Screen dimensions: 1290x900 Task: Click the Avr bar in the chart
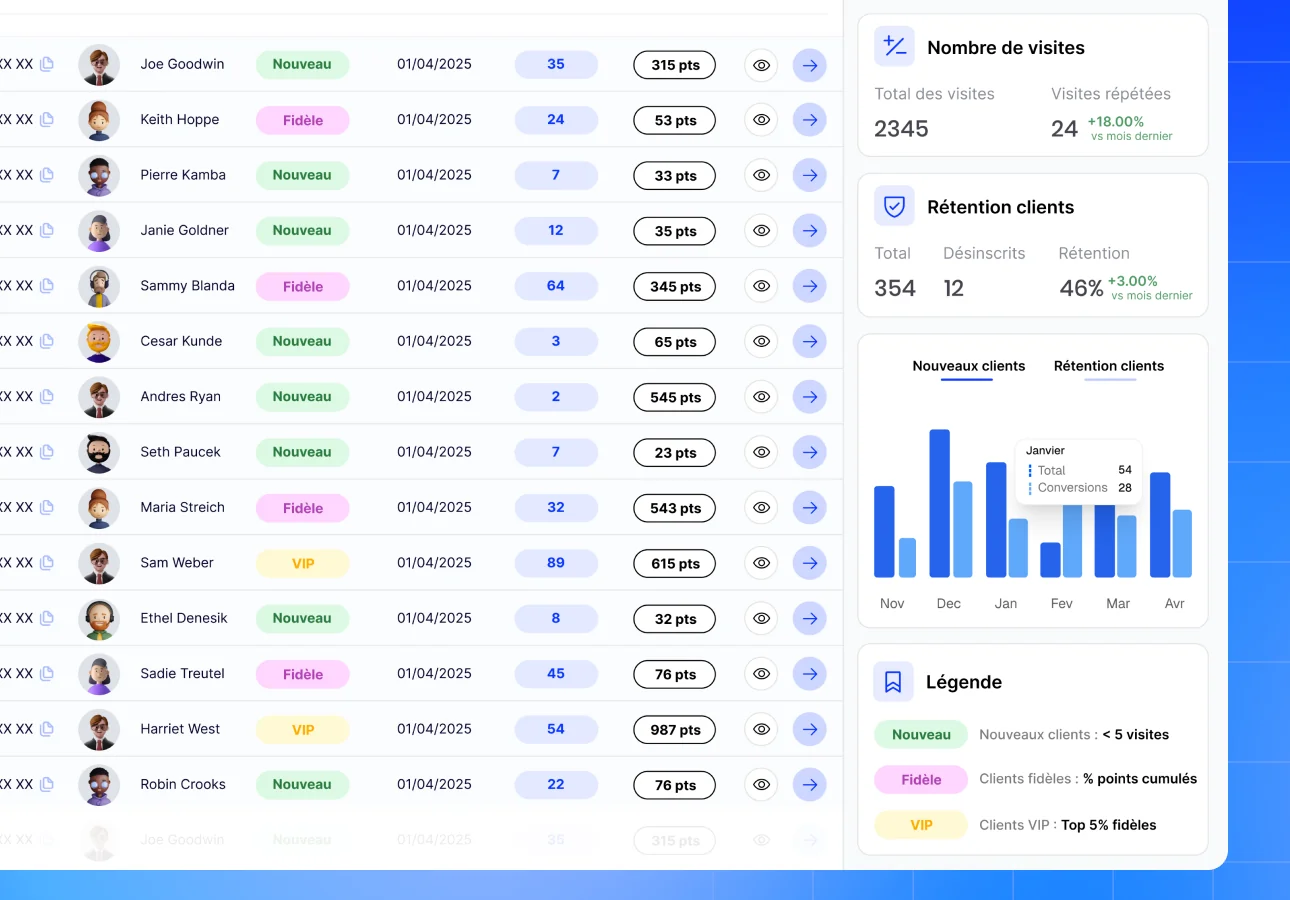point(1160,525)
